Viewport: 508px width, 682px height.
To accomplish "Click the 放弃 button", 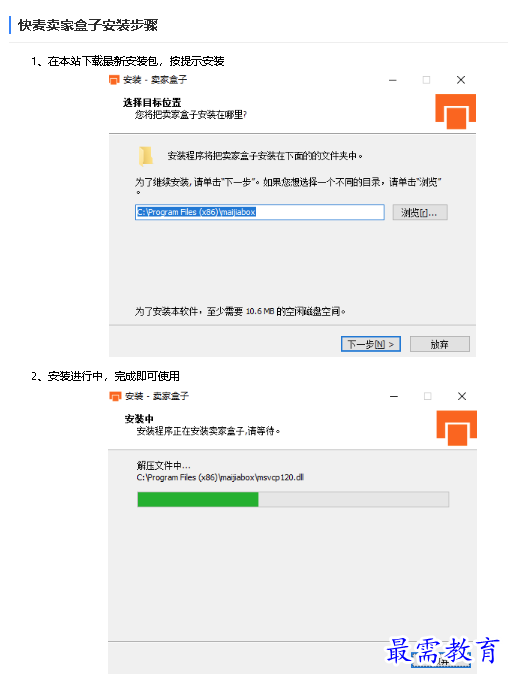I will (440, 344).
